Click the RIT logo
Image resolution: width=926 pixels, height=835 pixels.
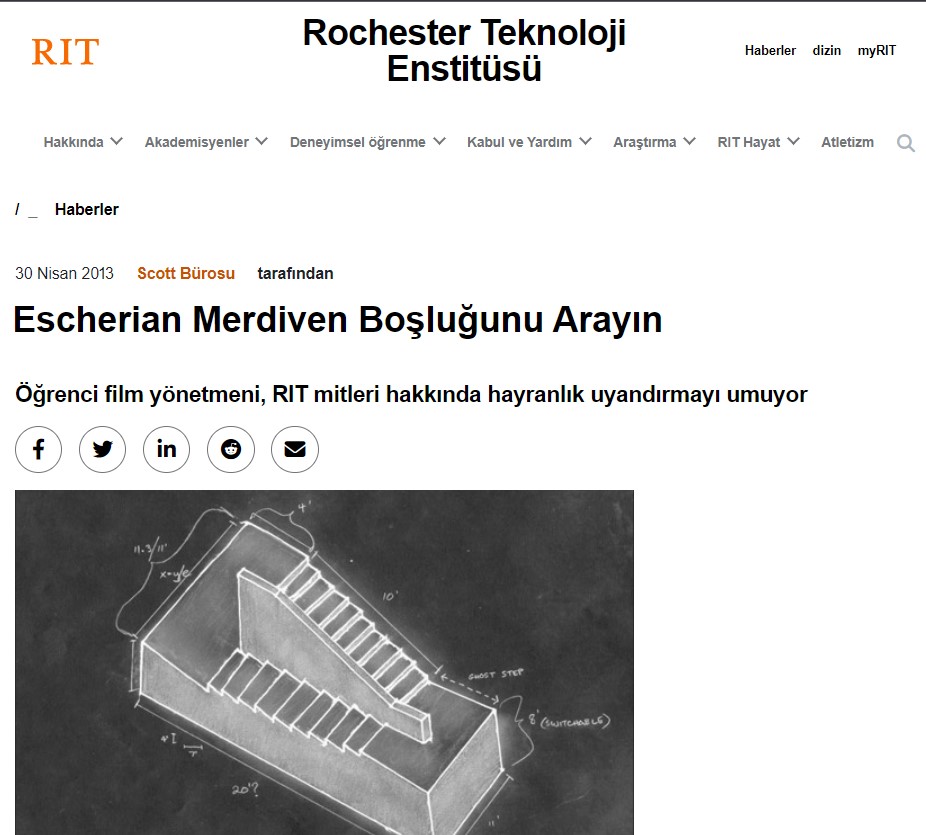[x=65, y=51]
